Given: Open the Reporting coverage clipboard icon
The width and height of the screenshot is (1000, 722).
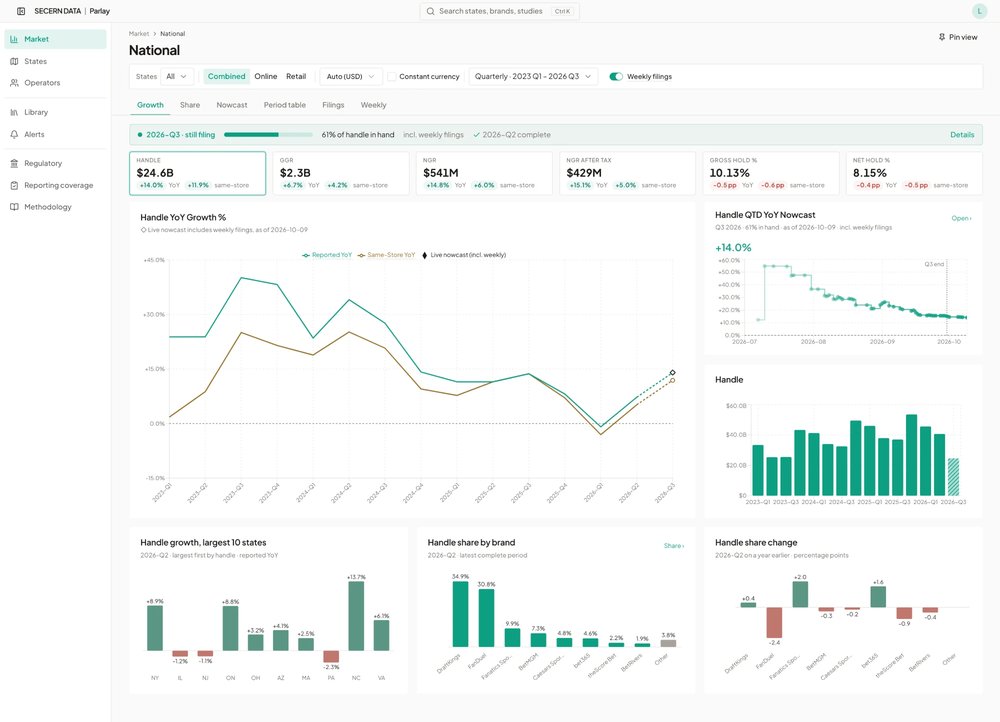Looking at the screenshot, I should 14,186.
